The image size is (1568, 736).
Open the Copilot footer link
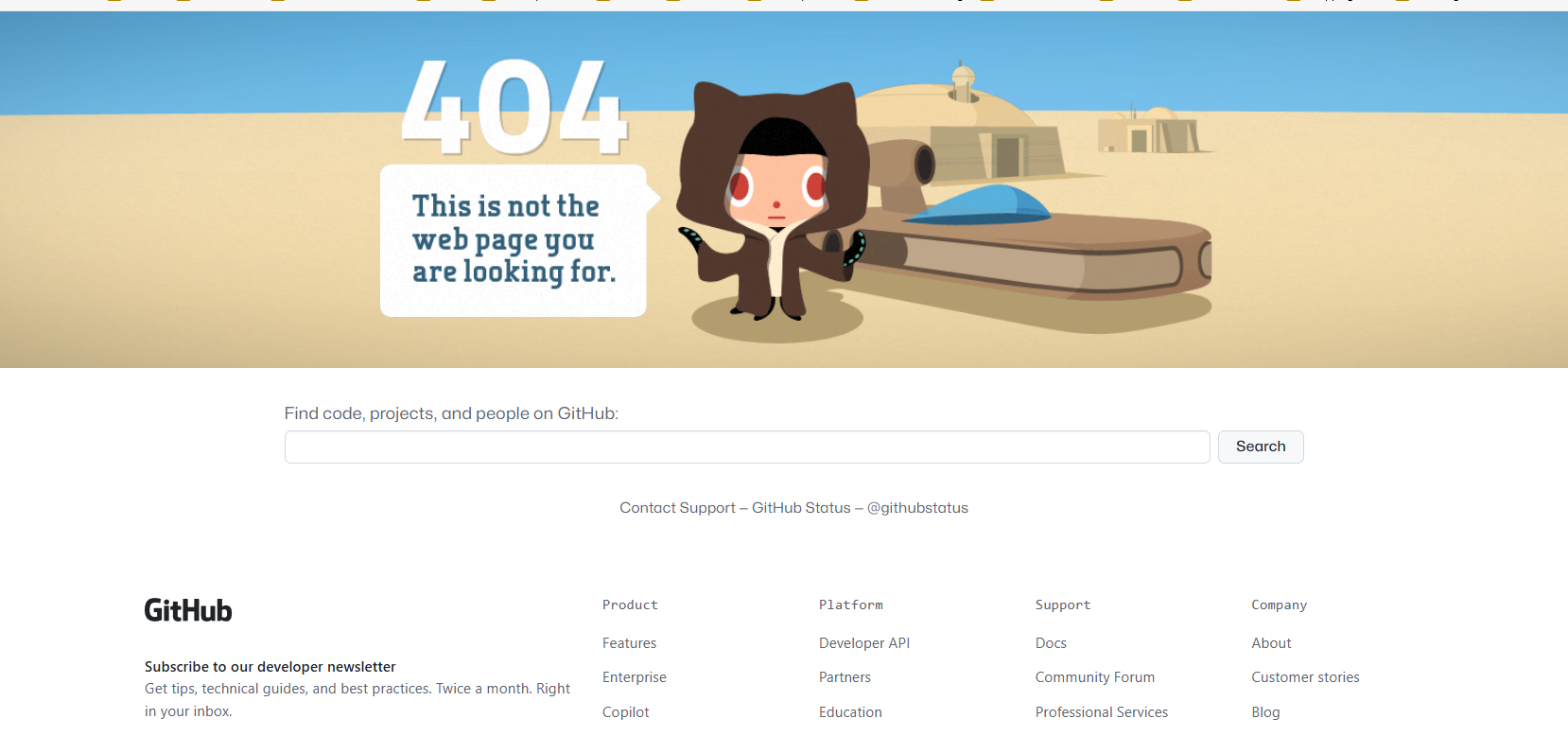[x=626, y=712]
